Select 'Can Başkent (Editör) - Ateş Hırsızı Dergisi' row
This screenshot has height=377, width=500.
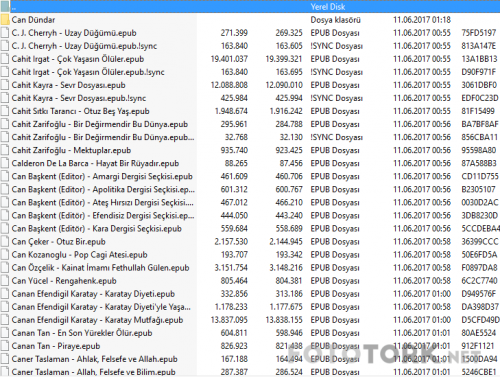click(250, 202)
